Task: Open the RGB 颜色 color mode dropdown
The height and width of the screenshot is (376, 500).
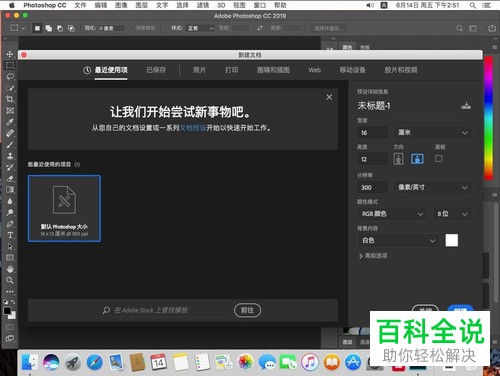Action: coord(392,214)
